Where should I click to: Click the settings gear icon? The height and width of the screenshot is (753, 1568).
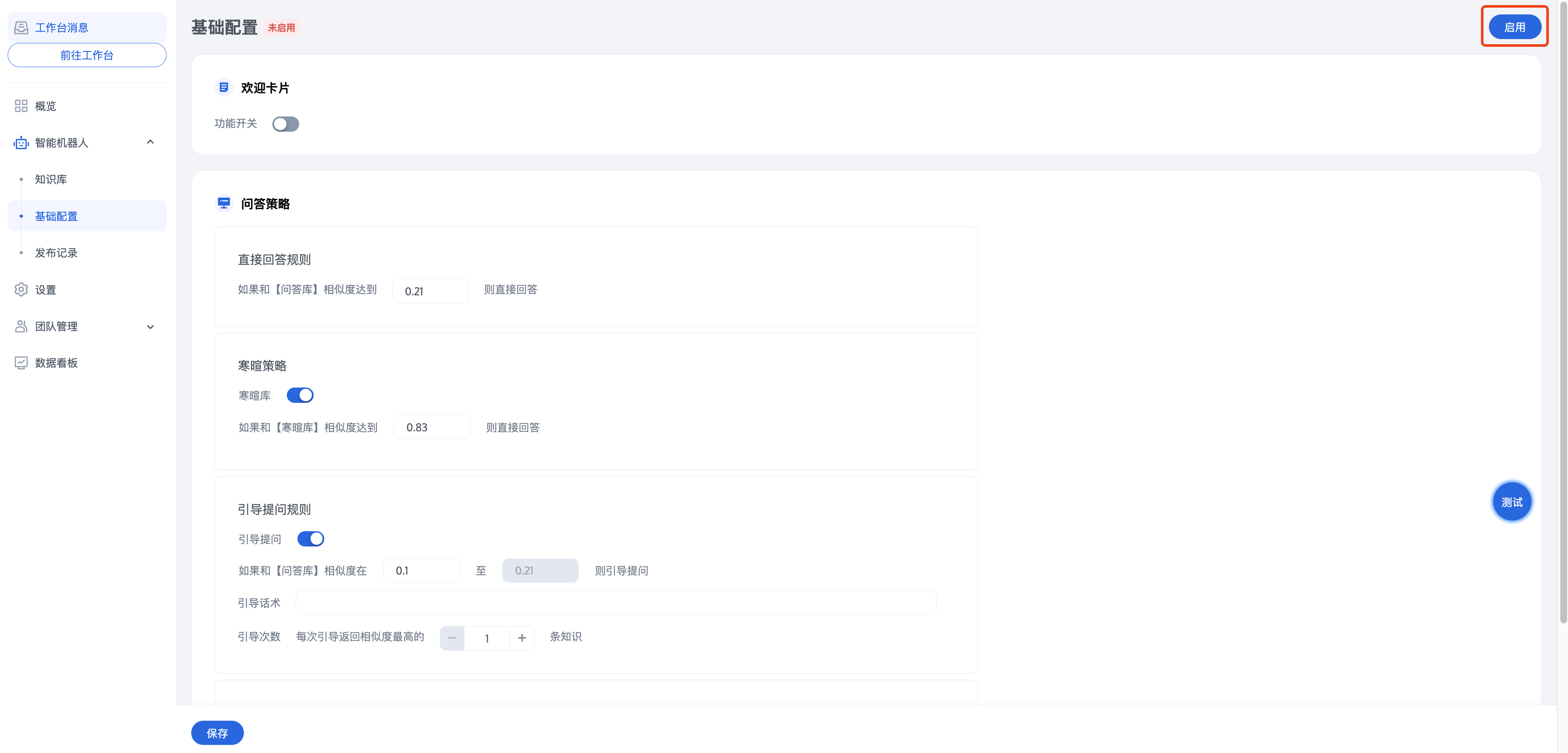click(x=21, y=290)
